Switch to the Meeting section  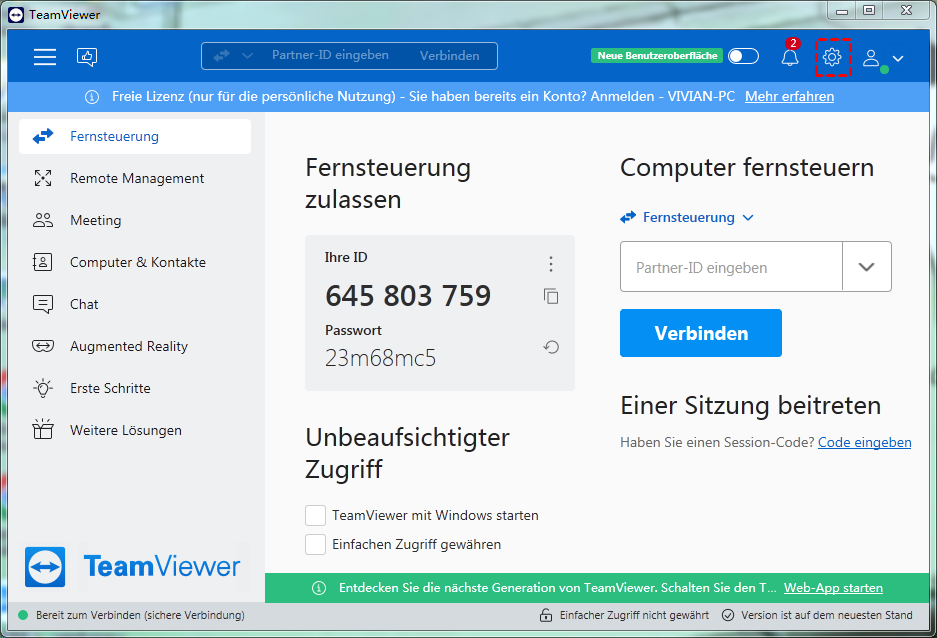pyautogui.click(x=95, y=220)
